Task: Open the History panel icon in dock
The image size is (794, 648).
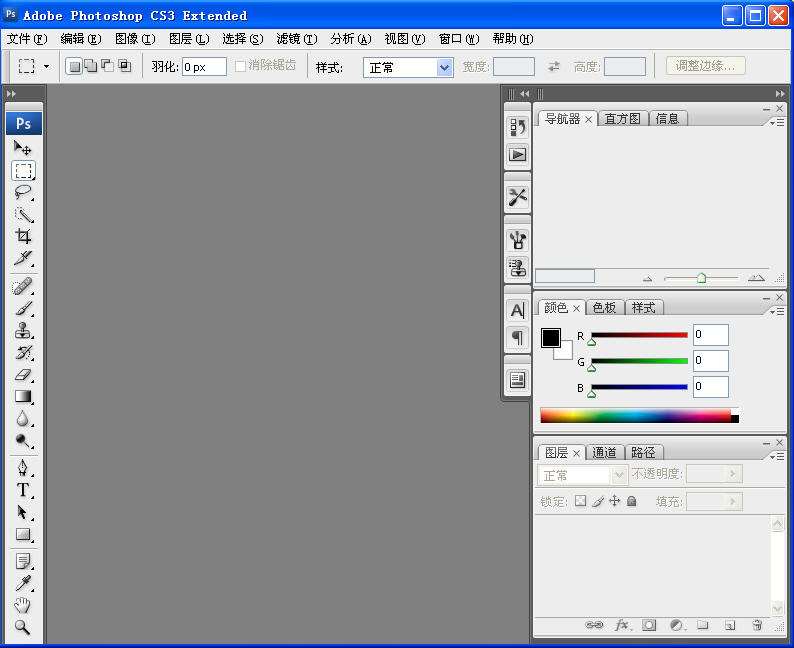Action: [x=518, y=127]
